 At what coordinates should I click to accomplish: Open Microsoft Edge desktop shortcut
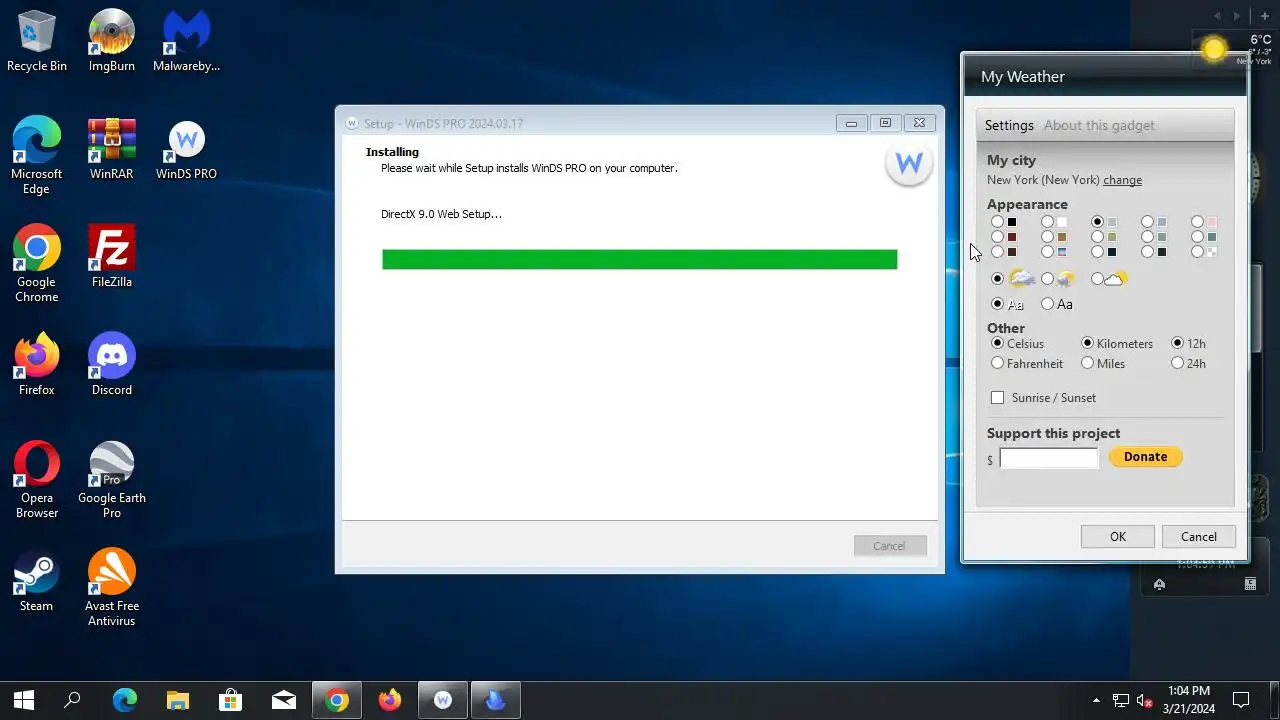(37, 155)
